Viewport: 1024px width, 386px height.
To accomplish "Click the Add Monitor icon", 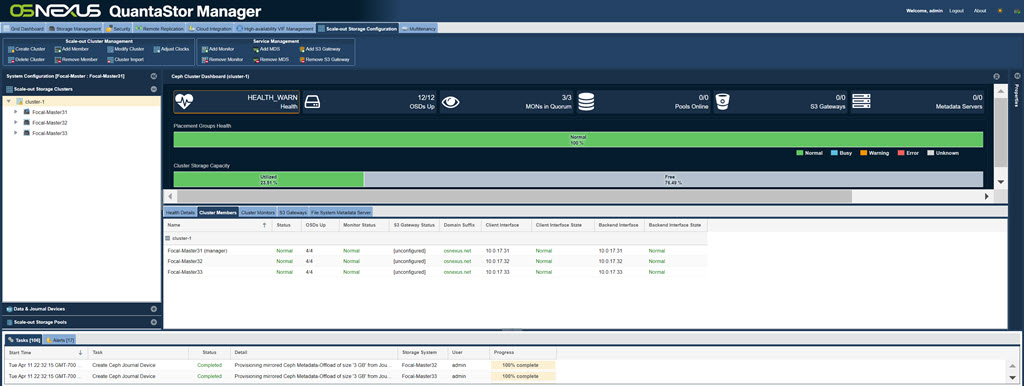I will pos(204,49).
